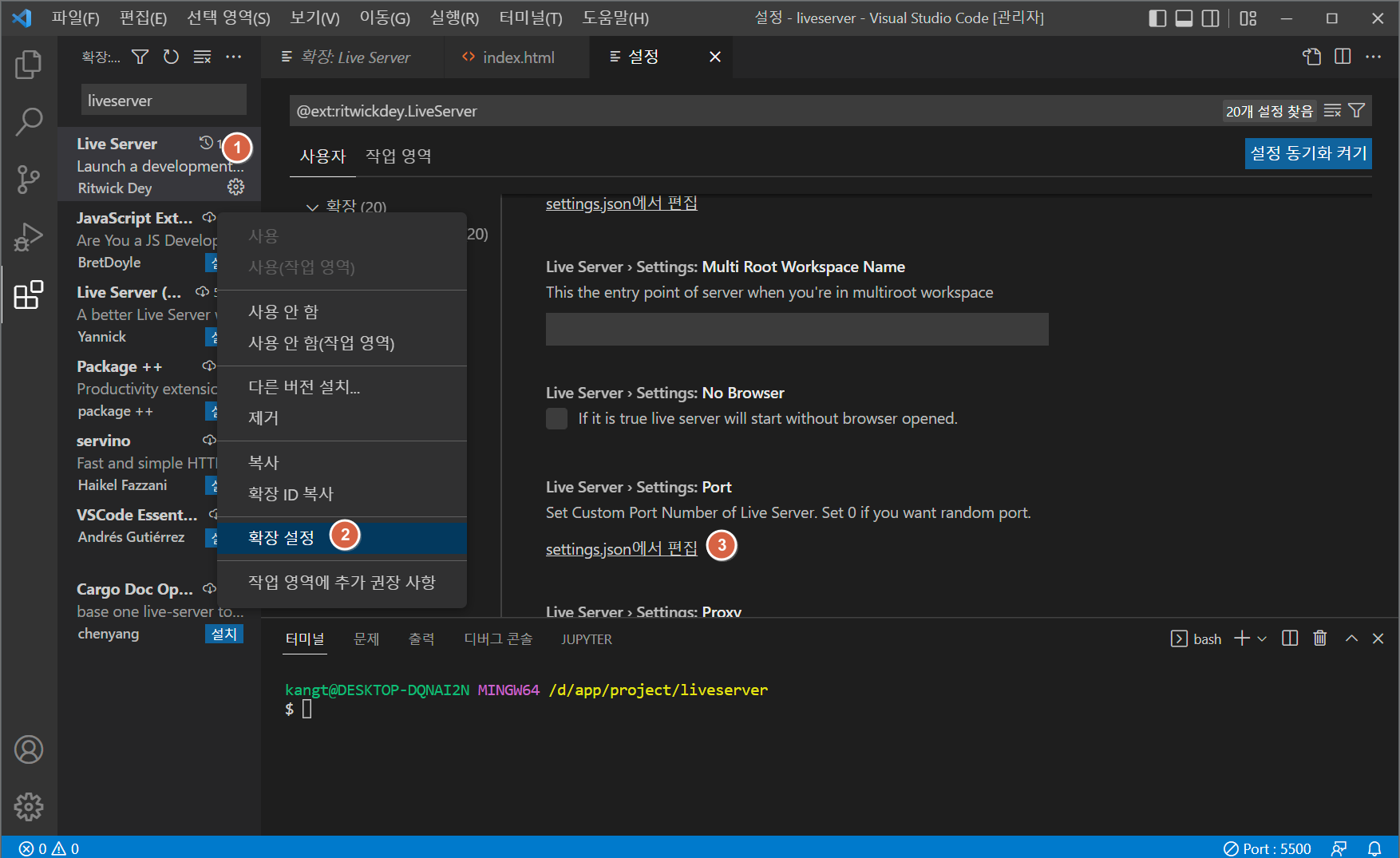Image resolution: width=1400 pixels, height=858 pixels.
Task: Clear extensions search results icon
Action: [x=202, y=57]
